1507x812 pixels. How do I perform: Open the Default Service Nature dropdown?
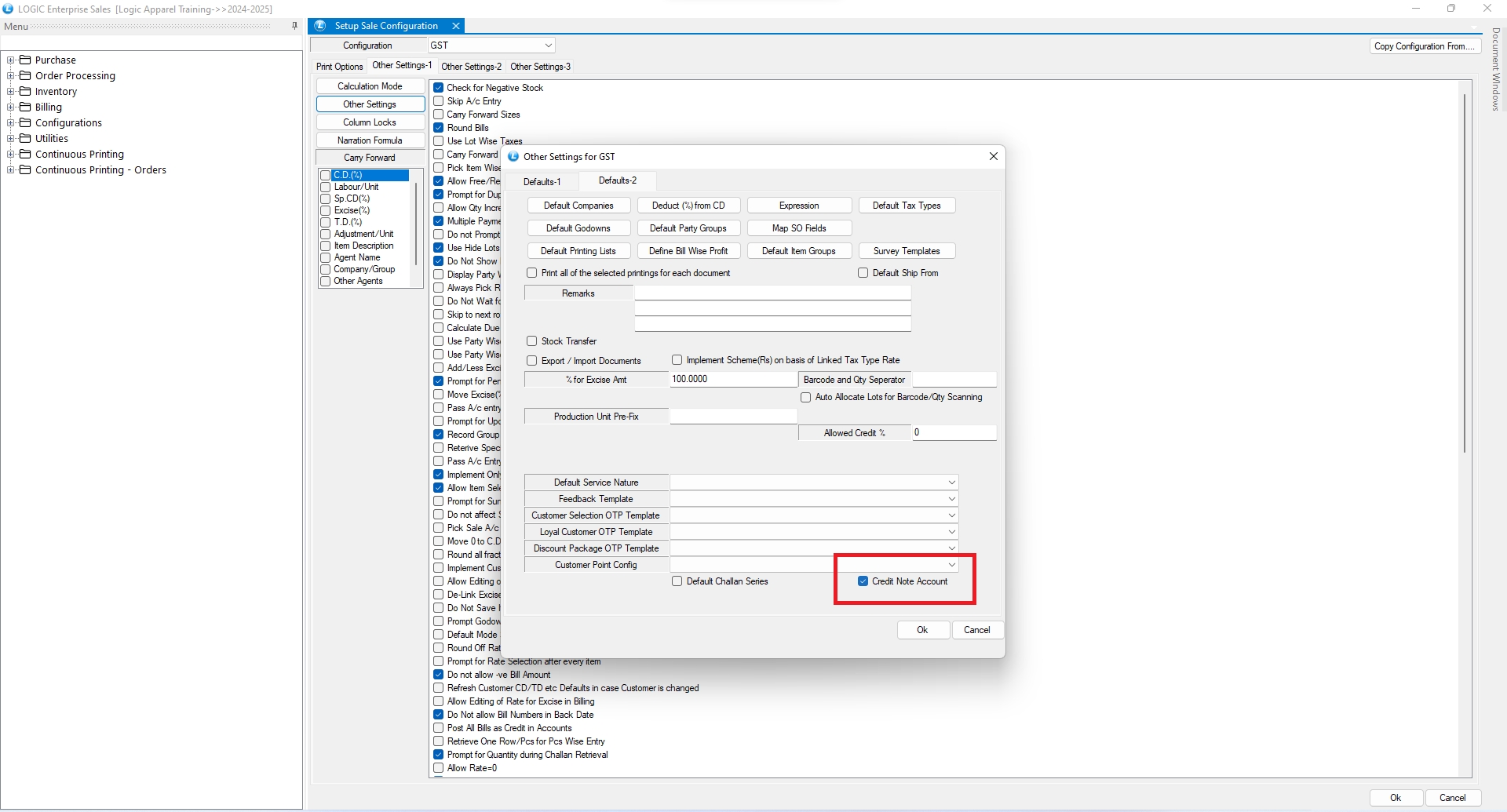point(951,482)
